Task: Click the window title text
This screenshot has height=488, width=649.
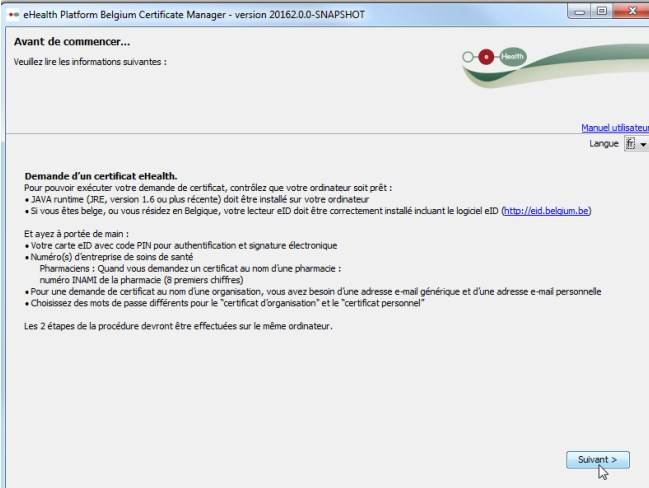Action: click(194, 15)
